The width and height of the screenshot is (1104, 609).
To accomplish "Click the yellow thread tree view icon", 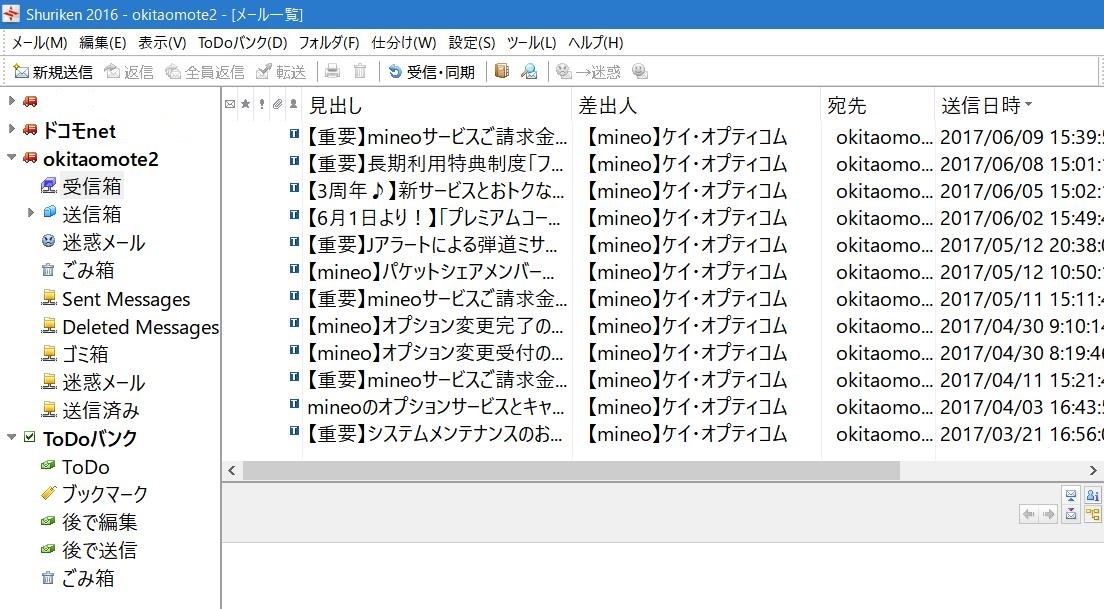I will pos(1093,514).
